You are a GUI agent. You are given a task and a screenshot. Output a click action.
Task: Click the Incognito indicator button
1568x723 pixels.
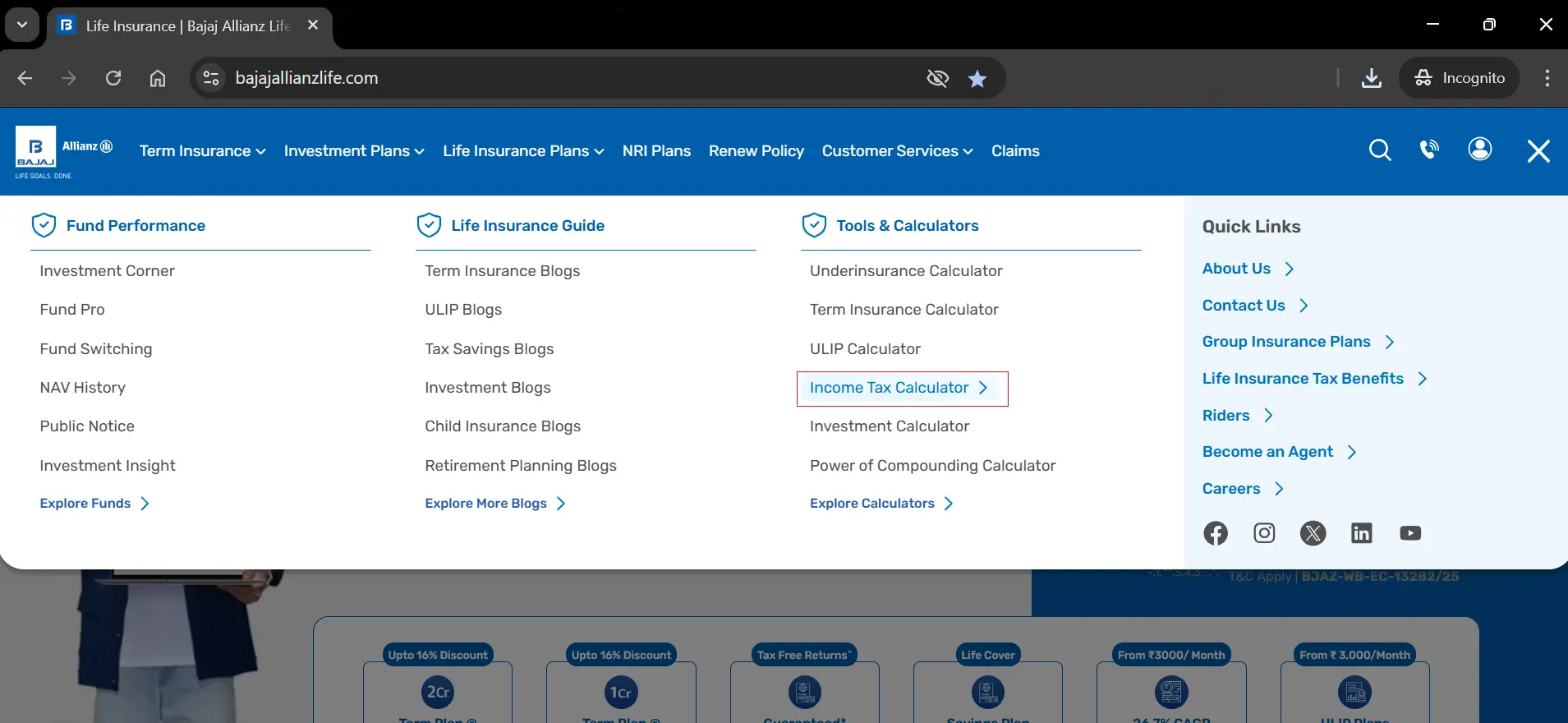point(1460,78)
